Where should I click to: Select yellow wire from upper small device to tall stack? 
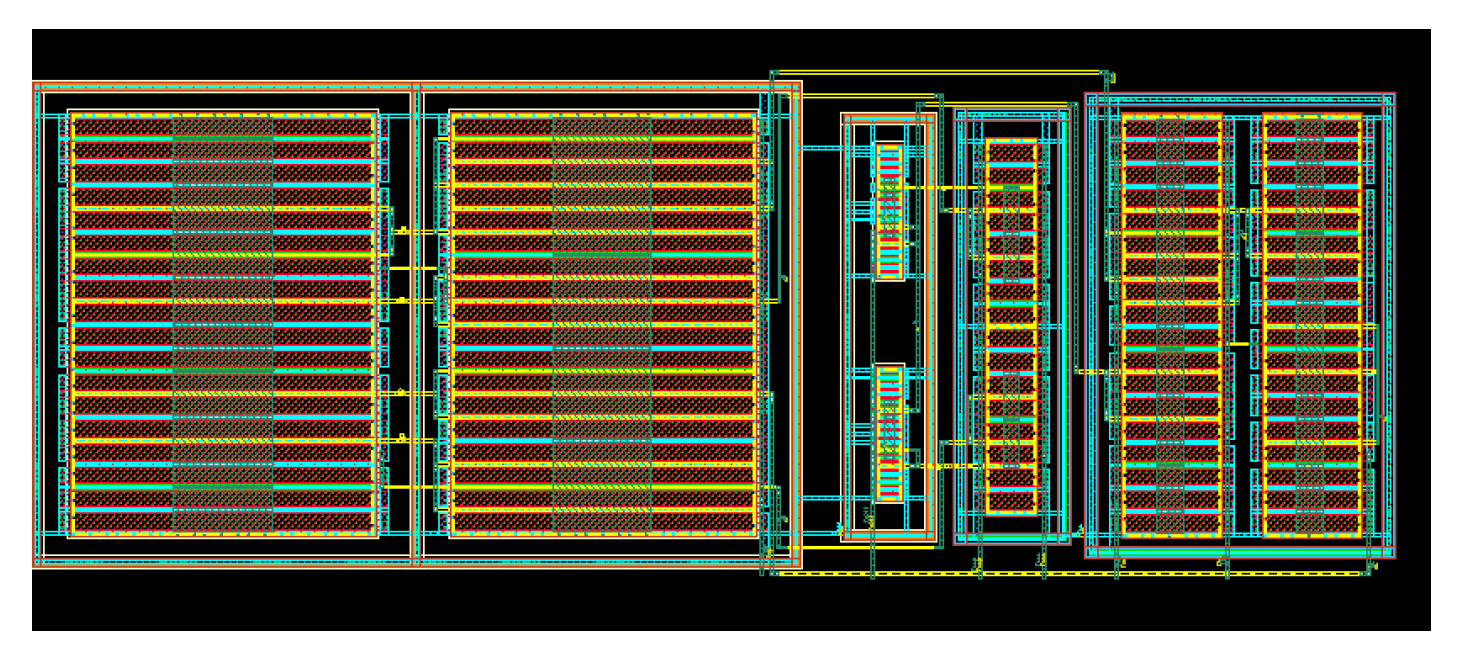(x=945, y=188)
